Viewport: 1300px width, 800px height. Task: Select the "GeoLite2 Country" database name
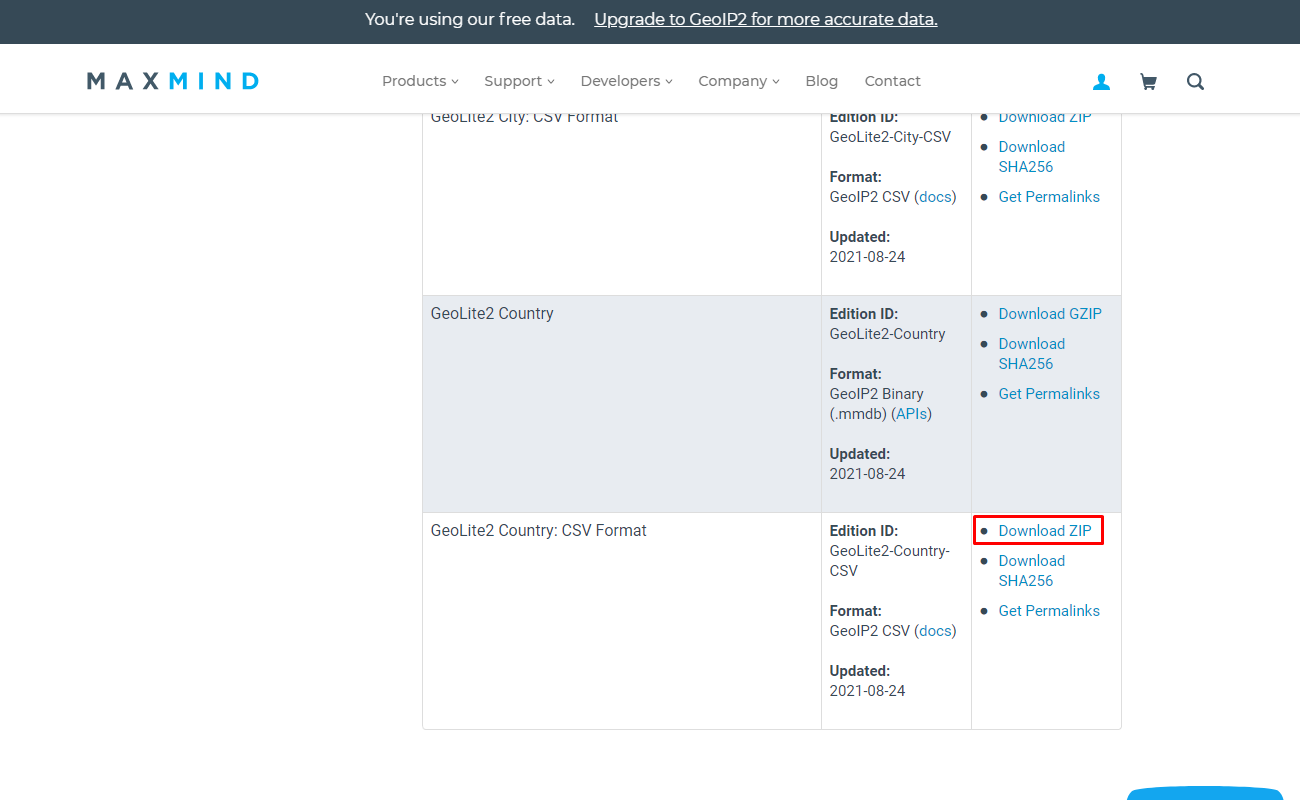click(x=492, y=314)
